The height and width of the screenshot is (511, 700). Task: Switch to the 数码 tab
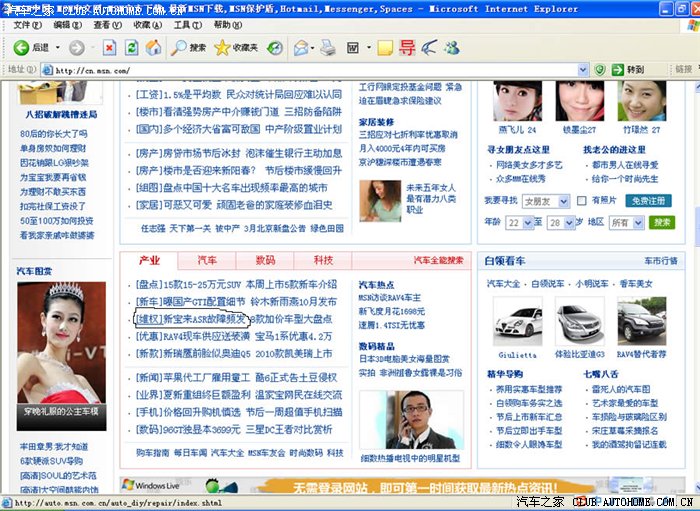[x=265, y=260]
